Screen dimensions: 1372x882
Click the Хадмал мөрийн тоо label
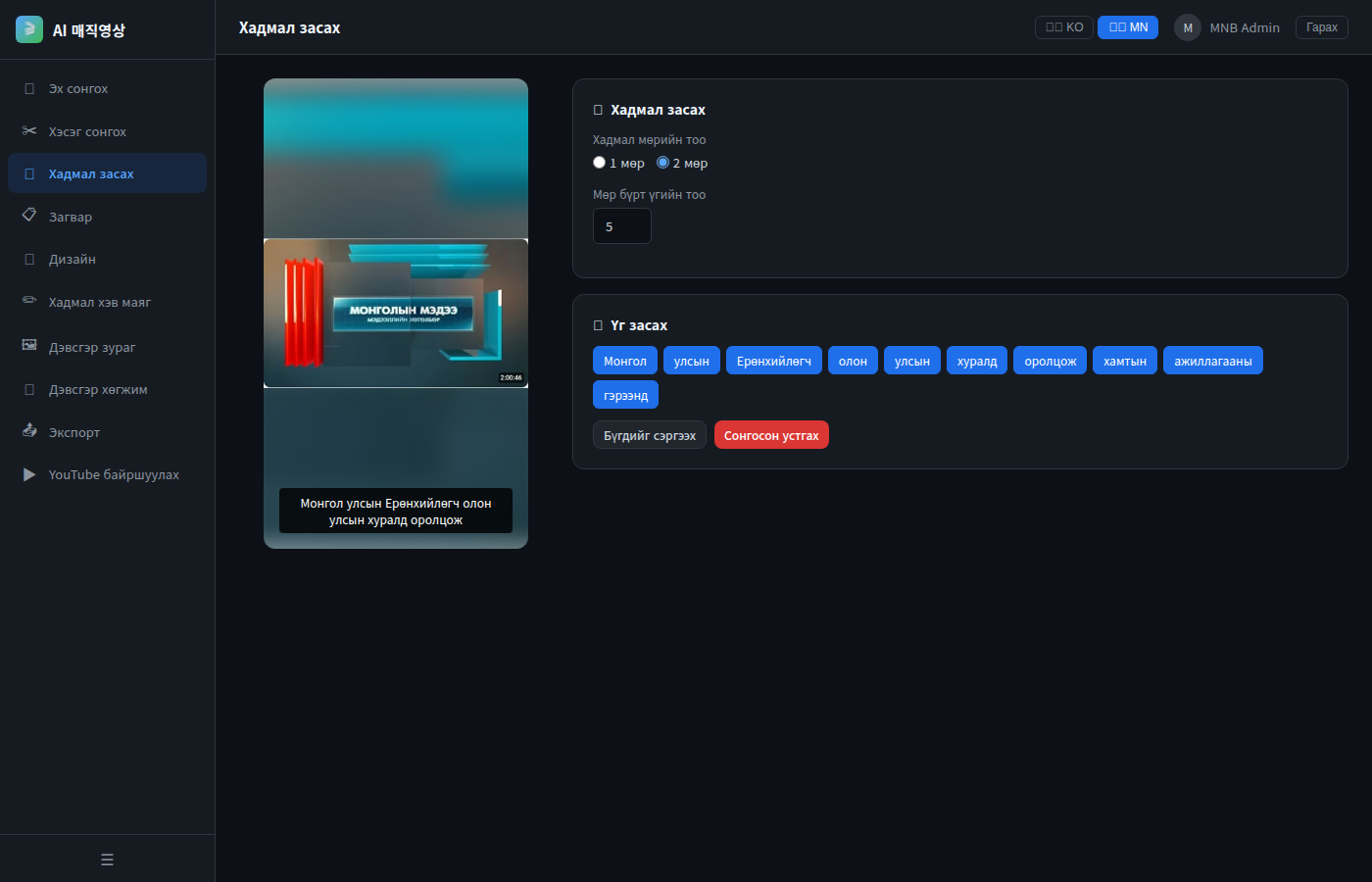point(649,140)
